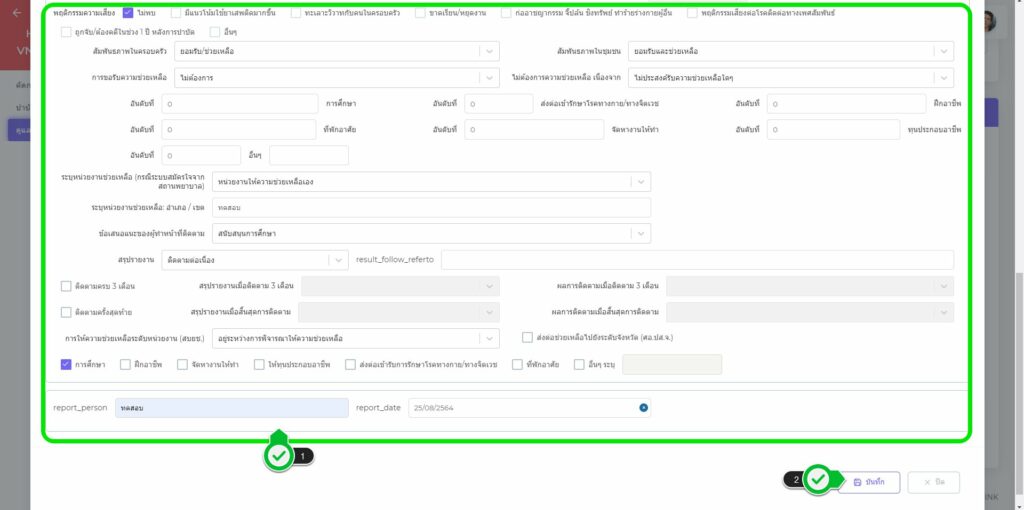The height and width of the screenshot is (510, 1024).
Task: Click the green checkmark badge numbered 1
Action: click(x=278, y=455)
